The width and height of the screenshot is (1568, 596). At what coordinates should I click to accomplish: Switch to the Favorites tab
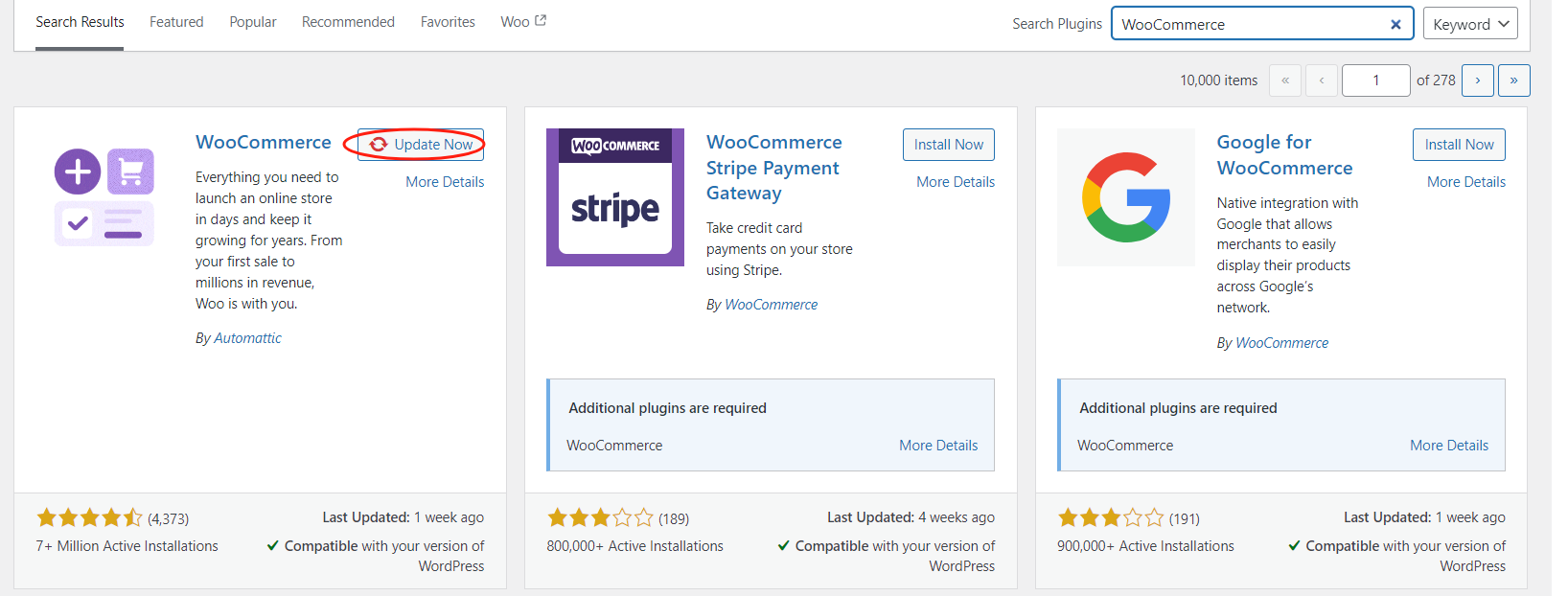[x=448, y=22]
